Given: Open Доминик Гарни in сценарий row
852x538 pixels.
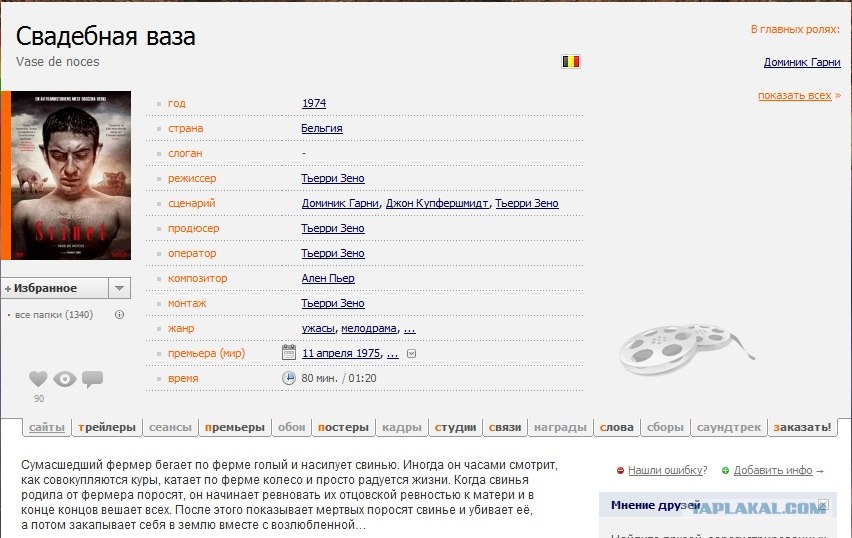Looking at the screenshot, I should pos(340,203).
